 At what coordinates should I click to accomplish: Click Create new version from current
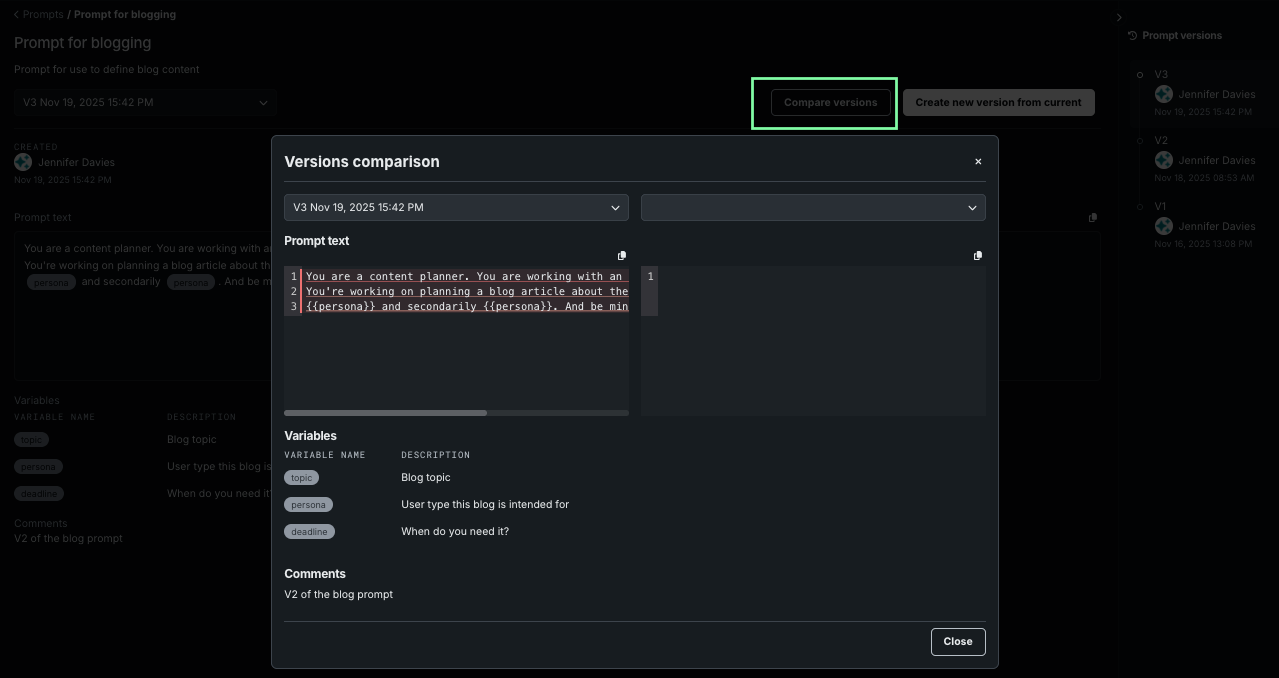tap(998, 102)
